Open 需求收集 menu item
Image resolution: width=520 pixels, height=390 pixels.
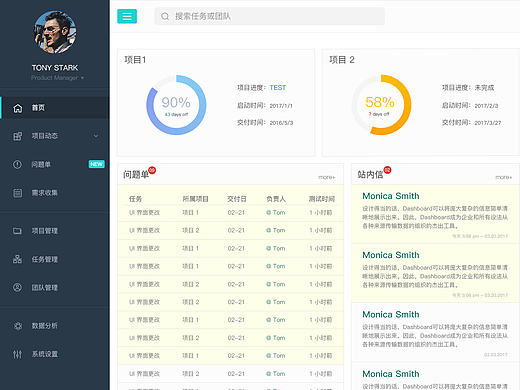coord(44,193)
